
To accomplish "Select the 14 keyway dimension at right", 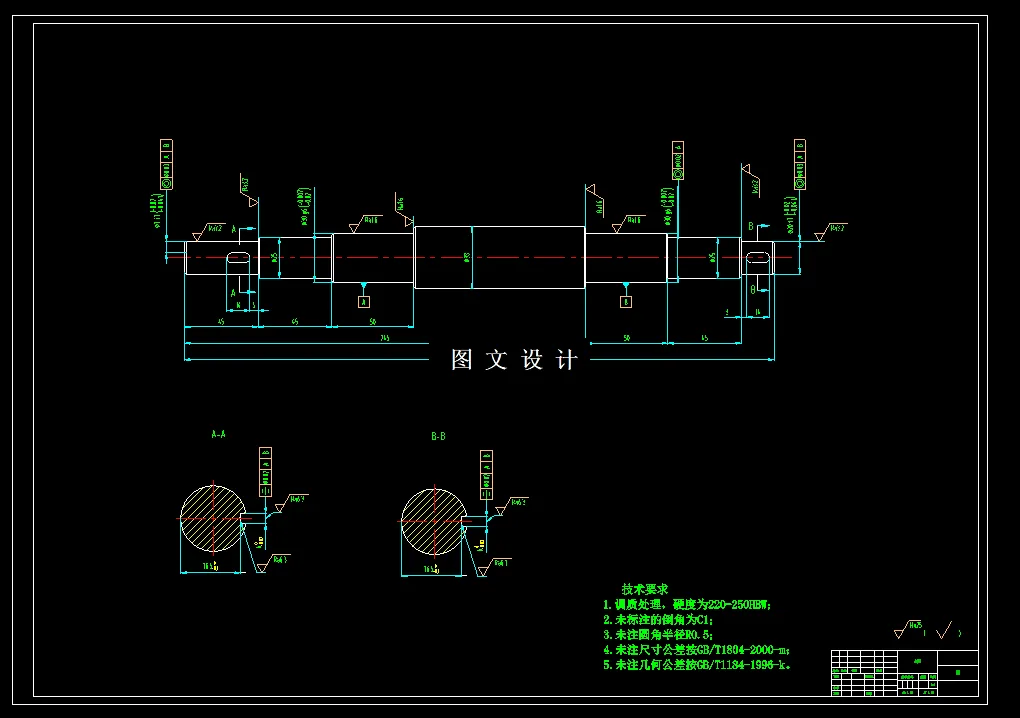I will (x=757, y=312).
